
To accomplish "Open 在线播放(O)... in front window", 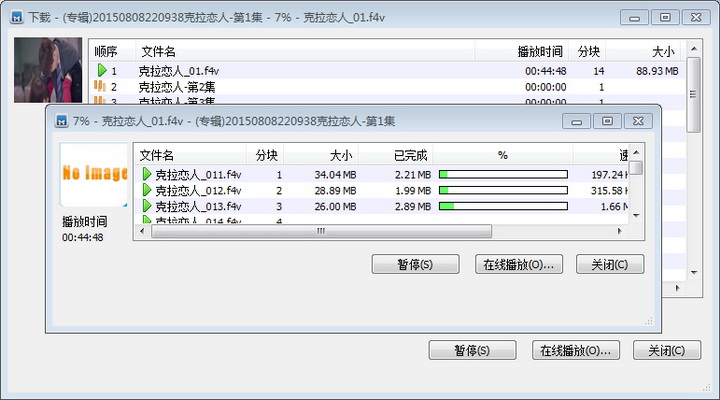I will coord(518,264).
